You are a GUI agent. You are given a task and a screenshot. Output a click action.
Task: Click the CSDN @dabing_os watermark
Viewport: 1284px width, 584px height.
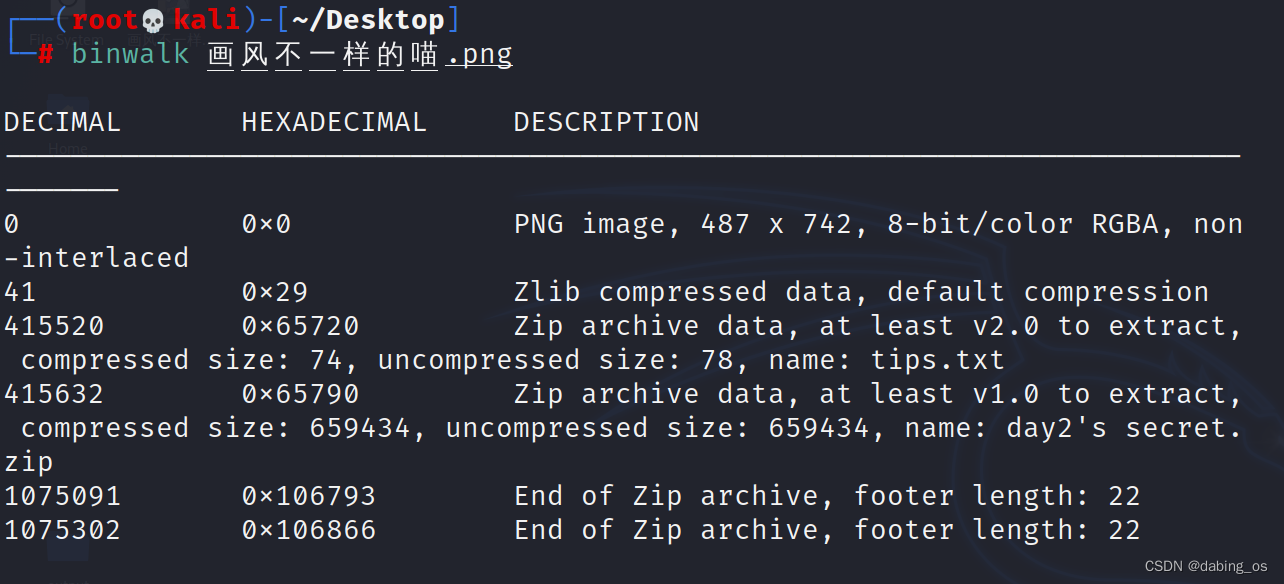(x=1205, y=566)
